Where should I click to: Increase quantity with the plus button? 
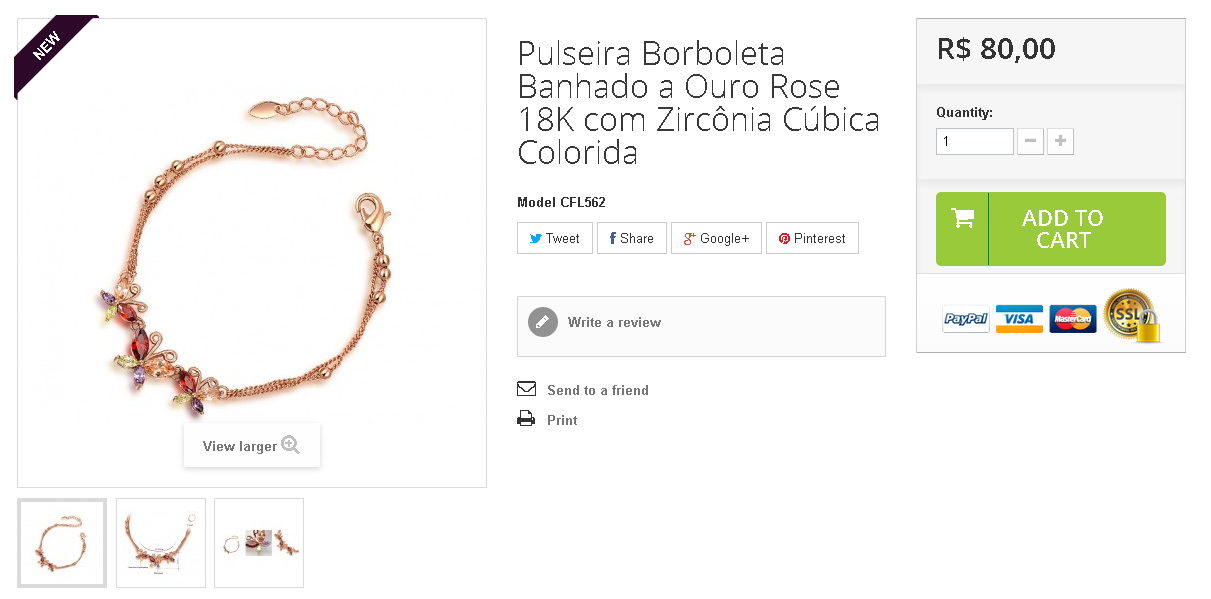(1060, 141)
